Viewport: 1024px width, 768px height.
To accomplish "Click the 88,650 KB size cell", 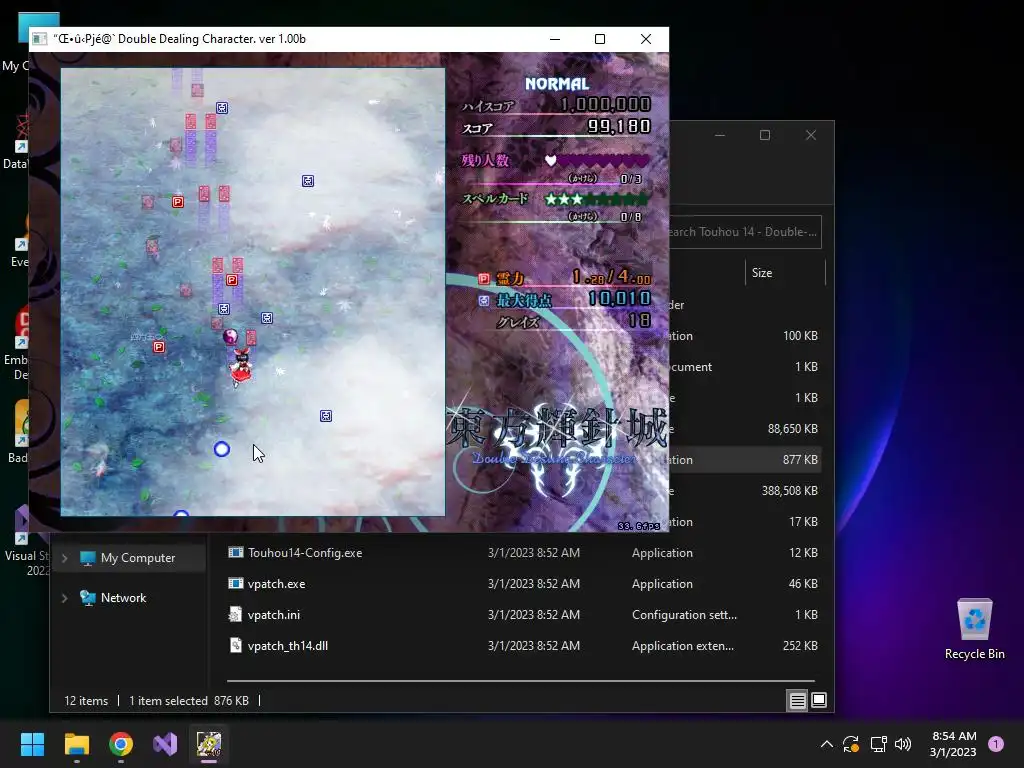I will (x=792, y=428).
